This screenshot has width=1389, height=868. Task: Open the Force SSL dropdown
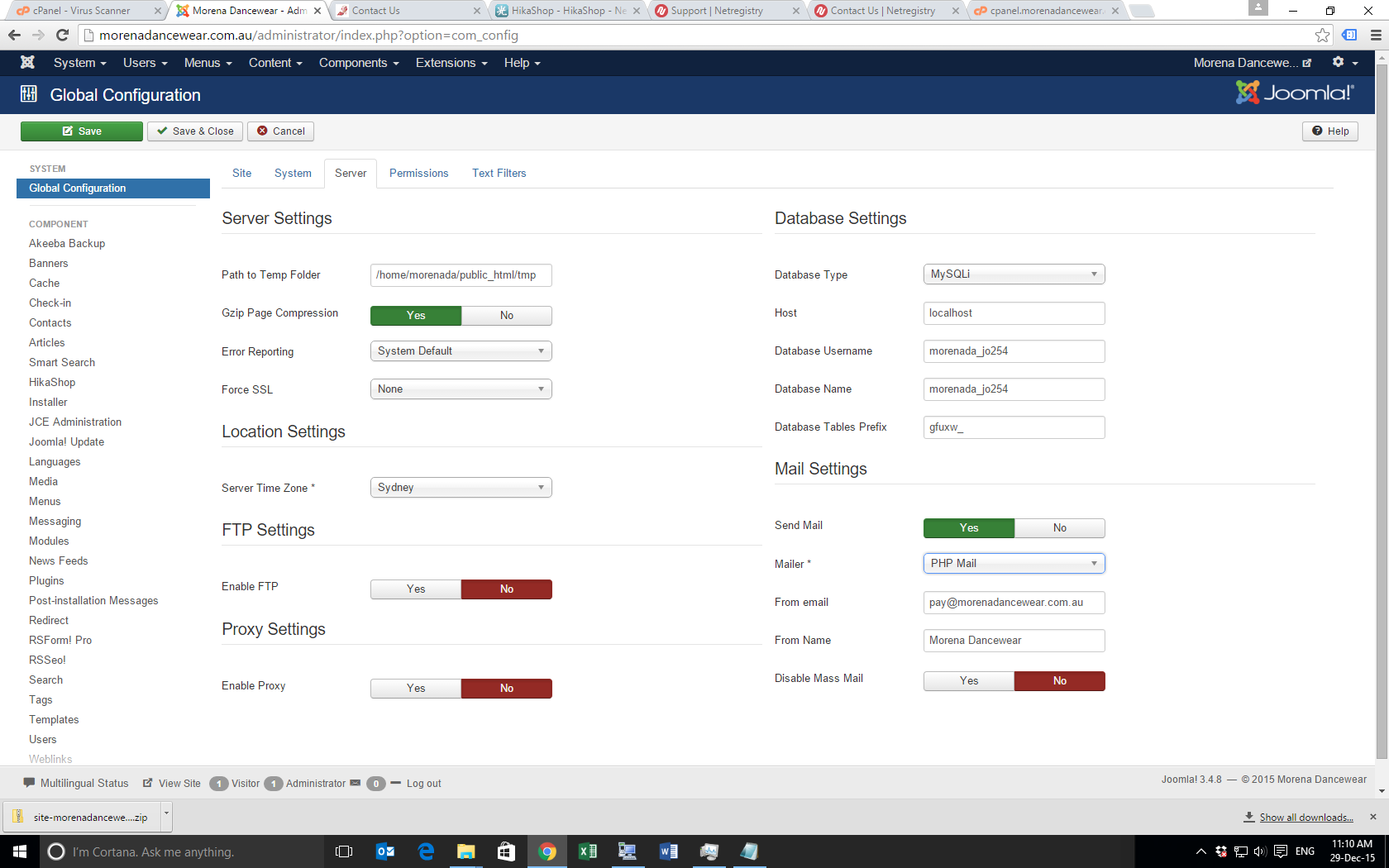pyautogui.click(x=461, y=389)
